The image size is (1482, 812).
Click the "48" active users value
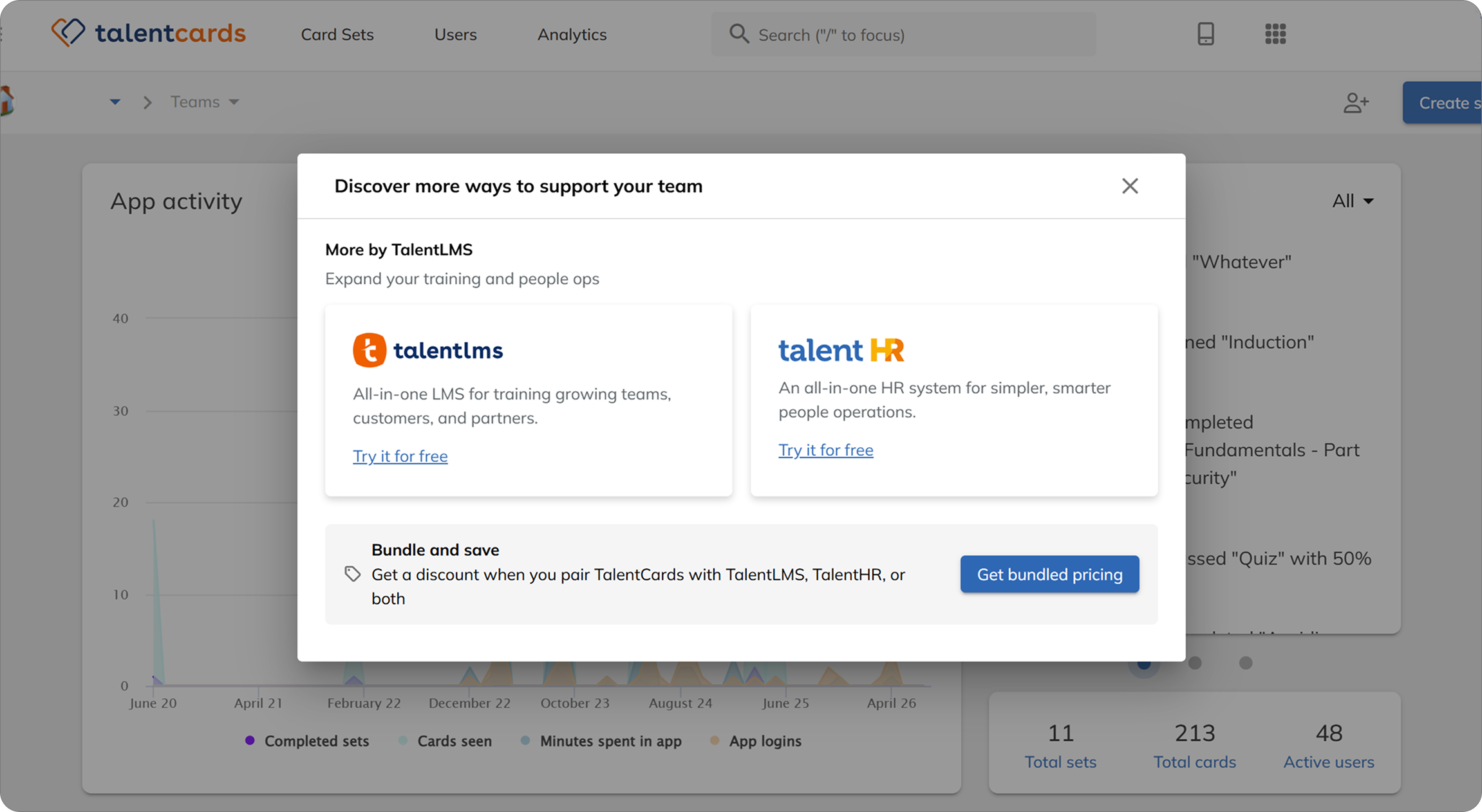pos(1329,733)
